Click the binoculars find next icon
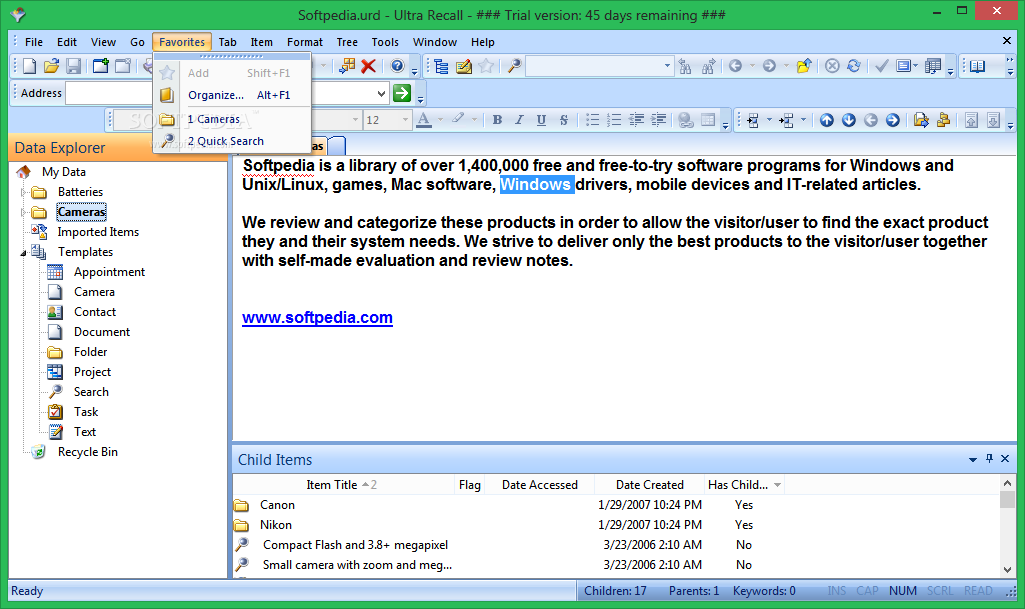This screenshot has width=1025, height=609. coord(708,66)
